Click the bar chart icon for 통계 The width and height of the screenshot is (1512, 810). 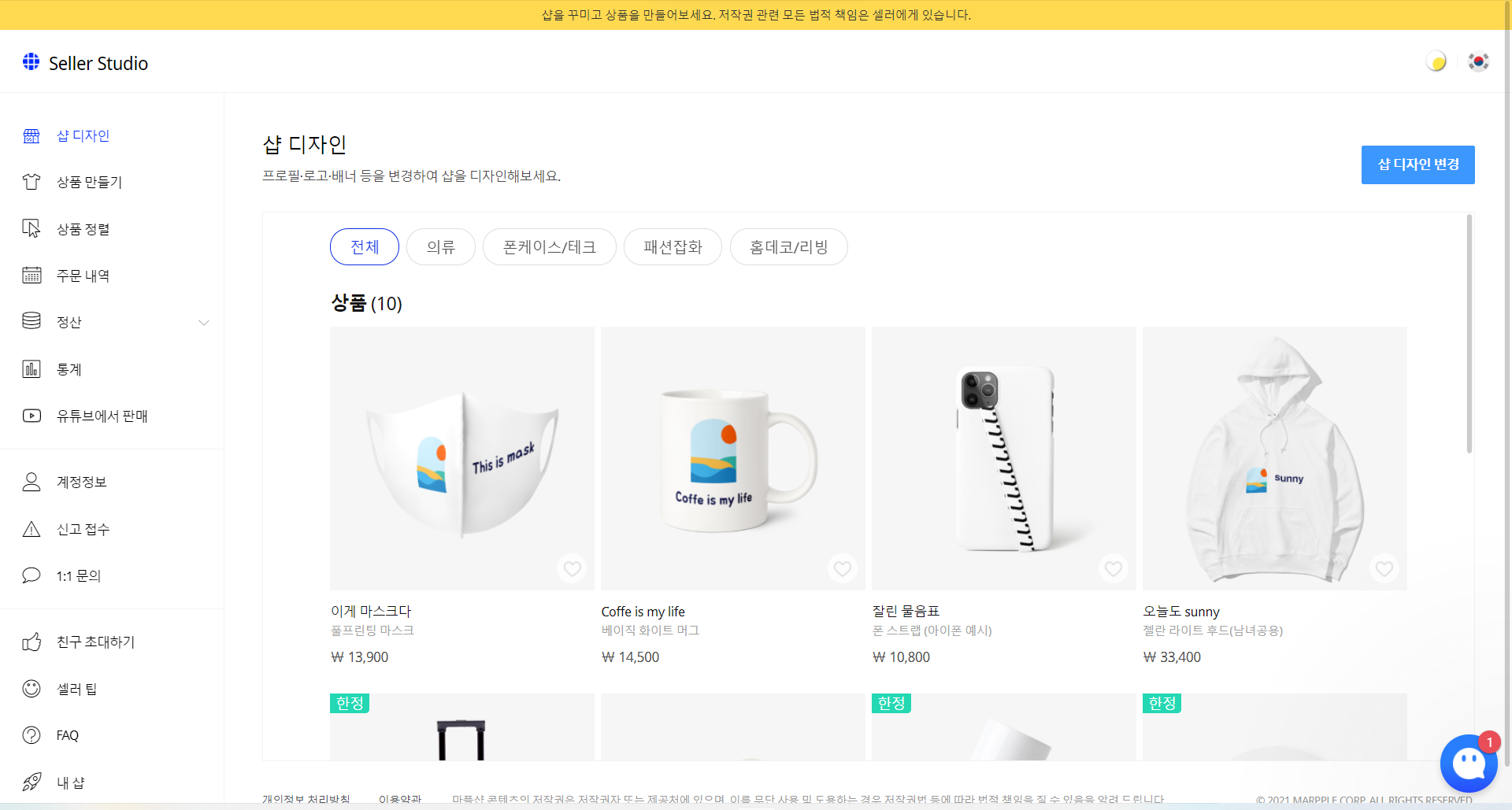click(31, 368)
